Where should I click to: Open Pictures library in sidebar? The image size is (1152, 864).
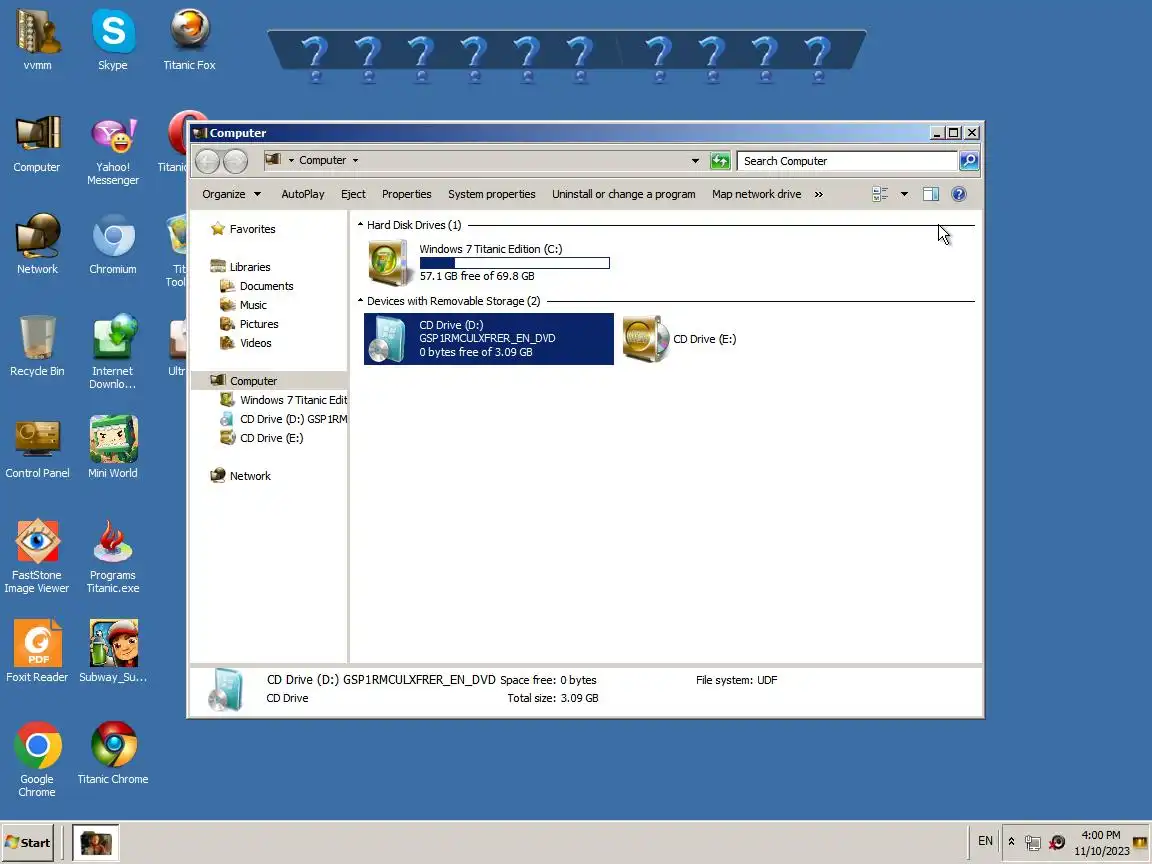(x=259, y=324)
